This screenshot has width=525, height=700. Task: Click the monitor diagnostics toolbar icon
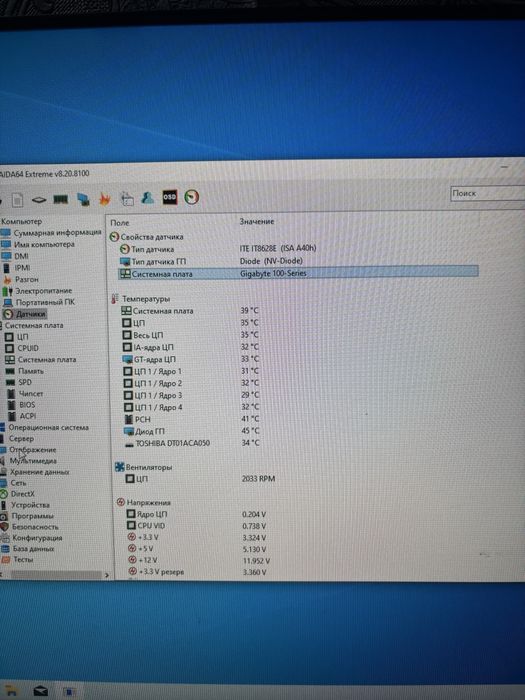[x=83, y=199]
